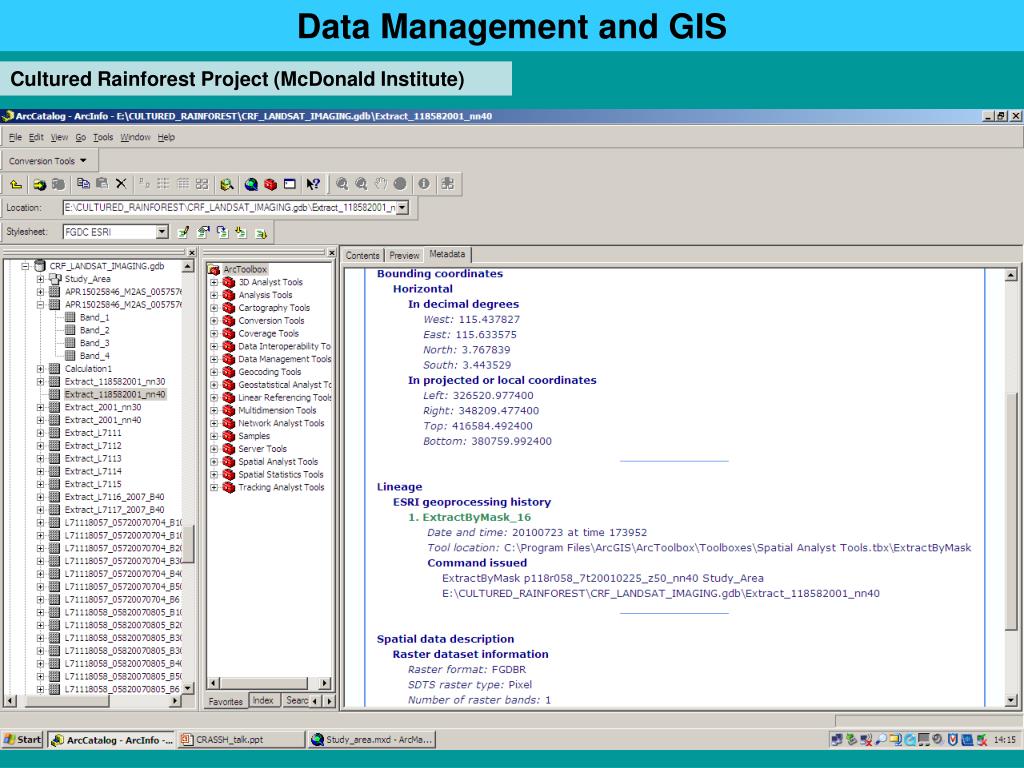Open the Stylesheet FGDC ESRI dropdown
Screen dimensions: 1024x768
(x=162, y=232)
